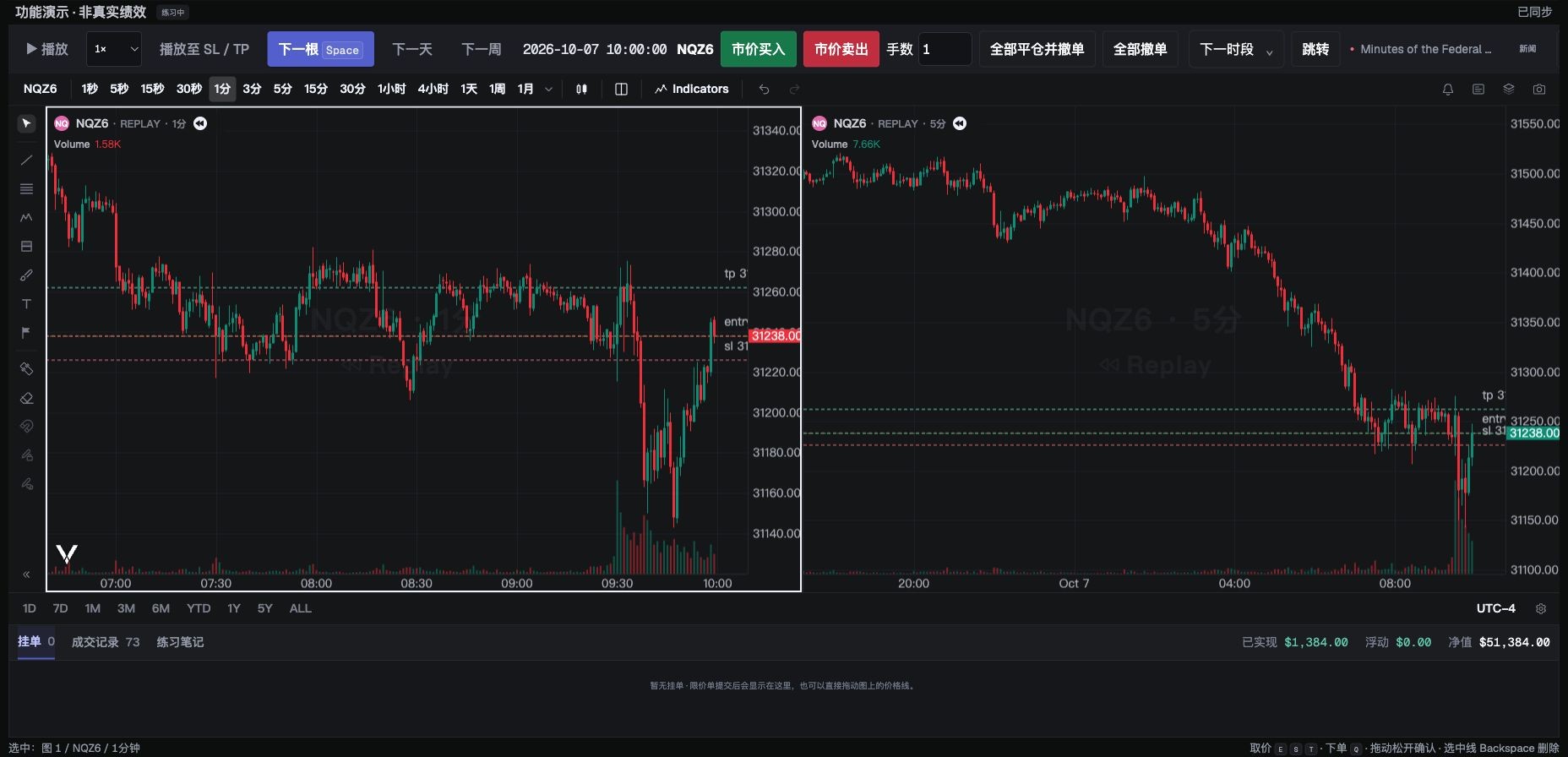
Task: Click the 市价买入 button
Action: point(759,49)
